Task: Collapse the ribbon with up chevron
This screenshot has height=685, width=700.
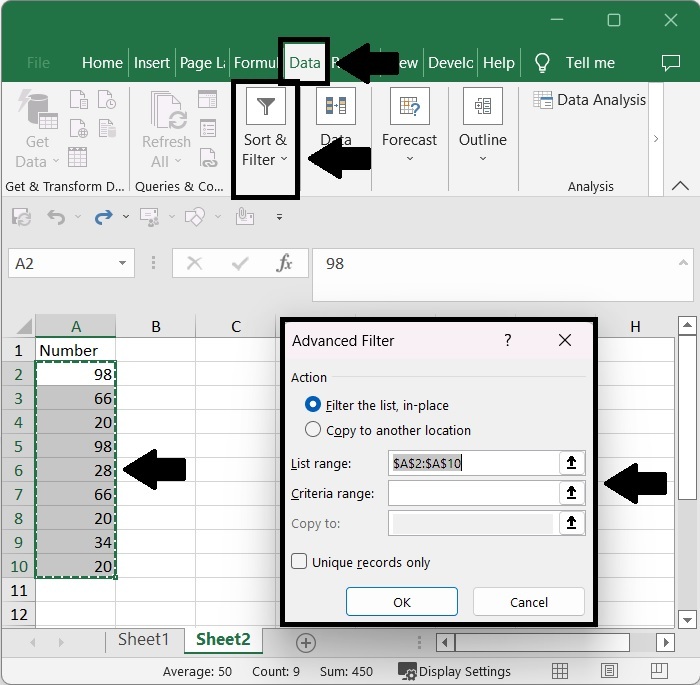Action: [x=680, y=185]
